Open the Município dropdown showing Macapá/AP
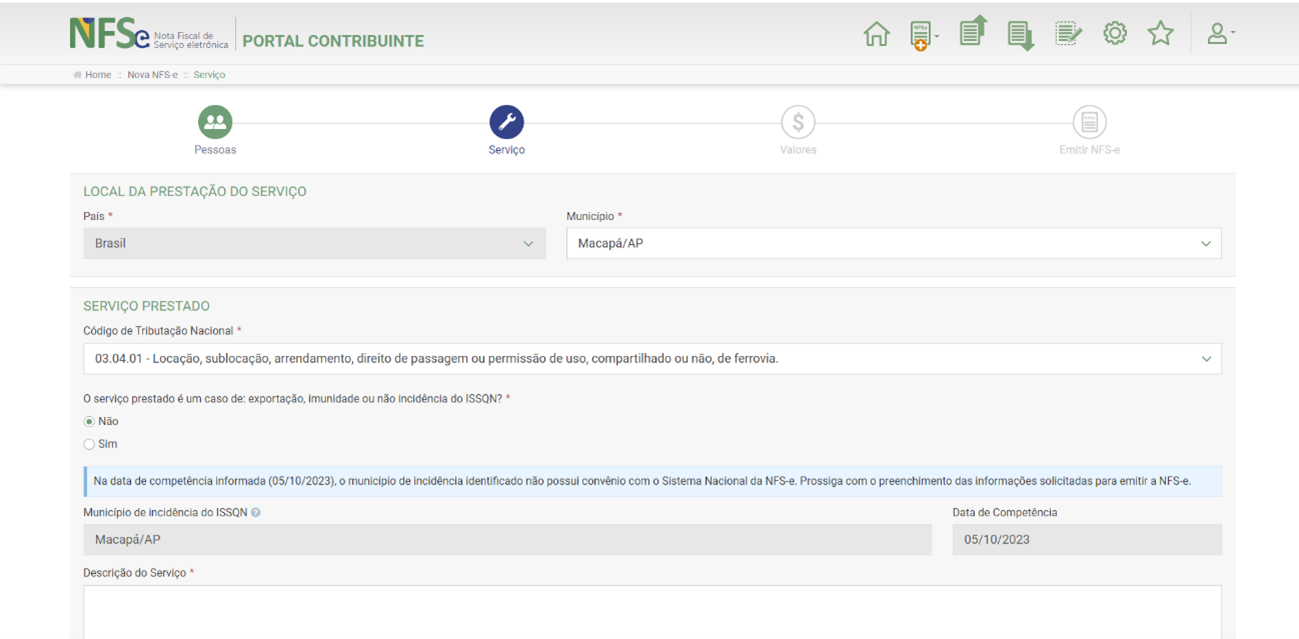The image size is (1299, 639). [893, 244]
